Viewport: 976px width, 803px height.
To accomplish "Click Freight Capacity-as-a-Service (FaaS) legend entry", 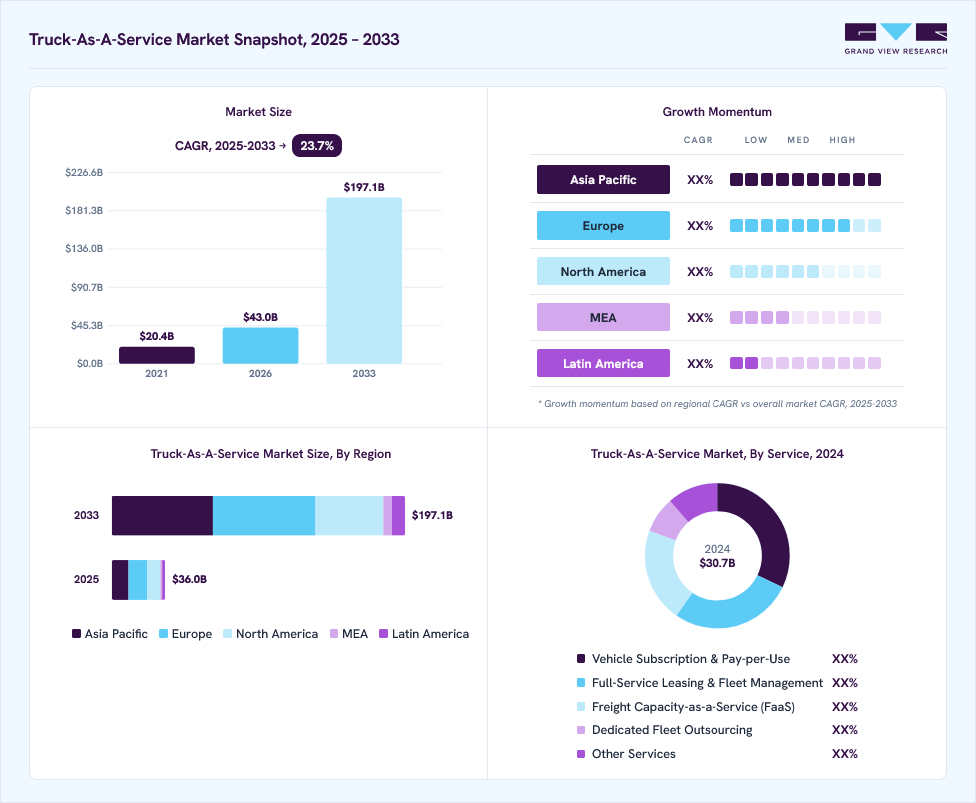I will tap(717, 707).
